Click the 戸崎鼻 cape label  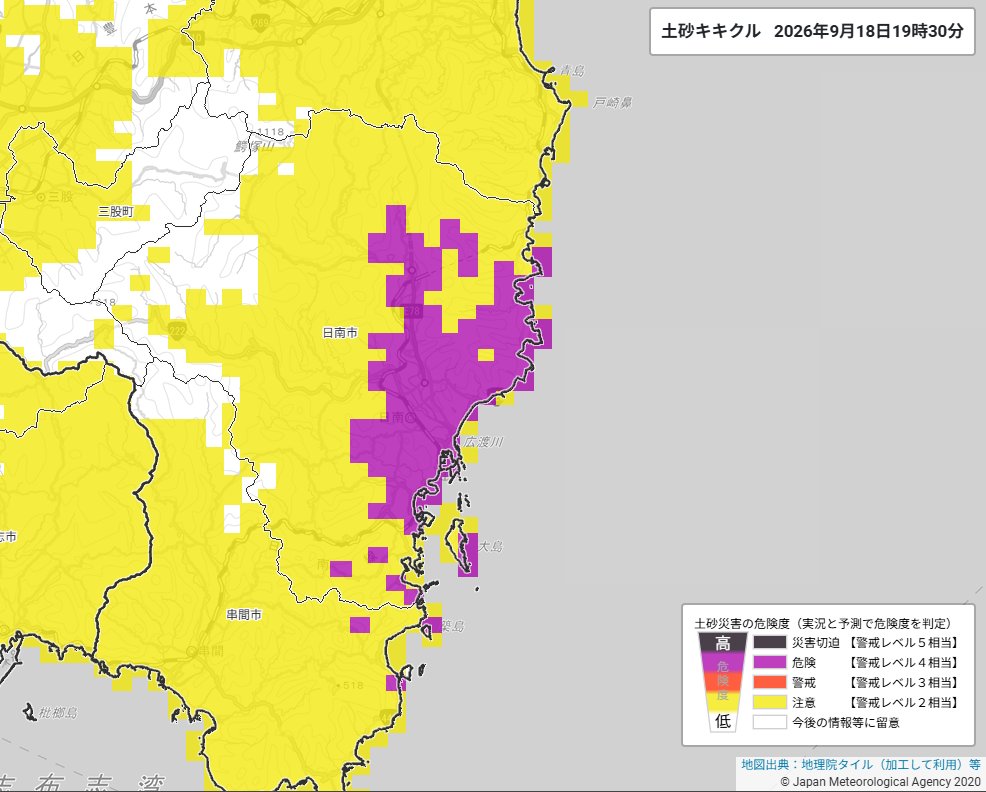pos(612,102)
